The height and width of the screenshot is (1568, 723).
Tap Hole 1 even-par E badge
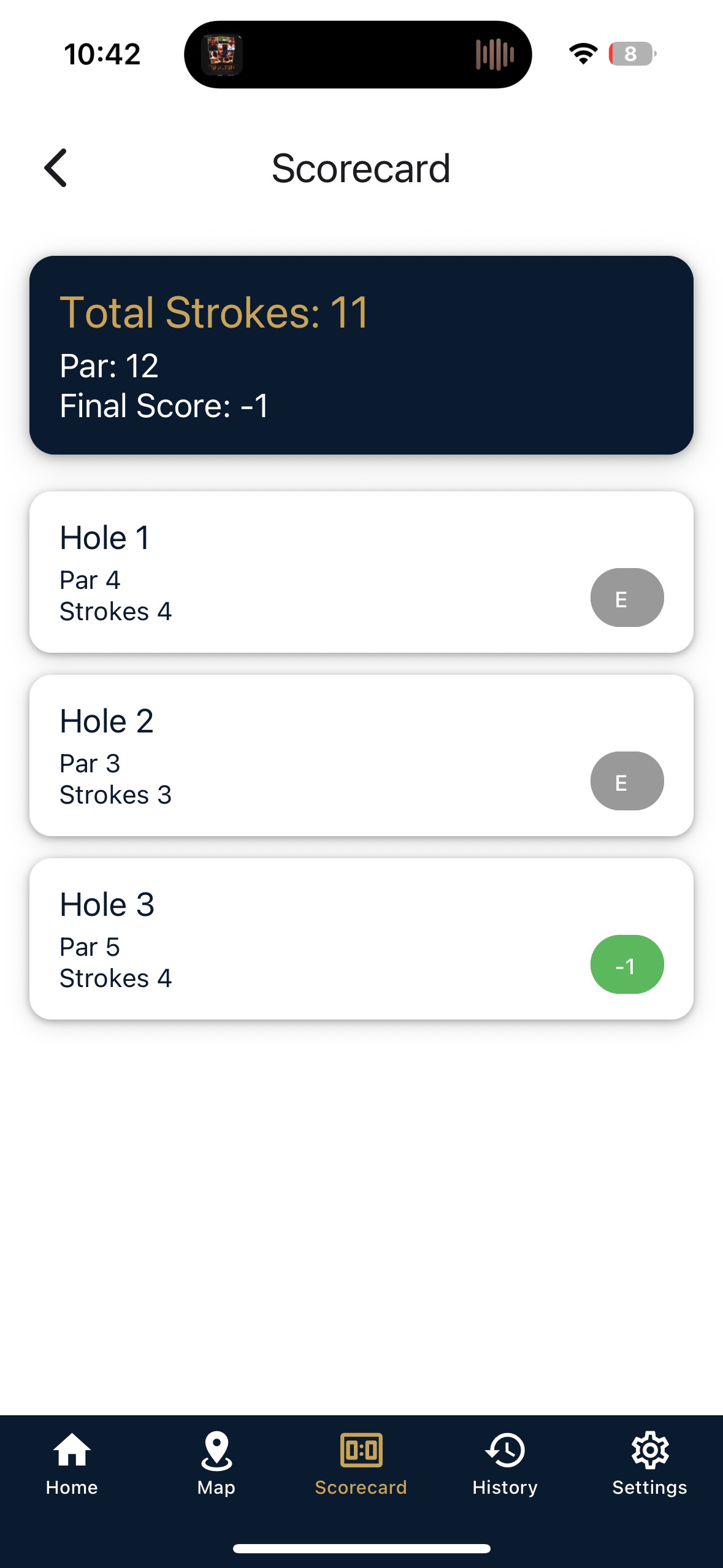click(x=627, y=598)
